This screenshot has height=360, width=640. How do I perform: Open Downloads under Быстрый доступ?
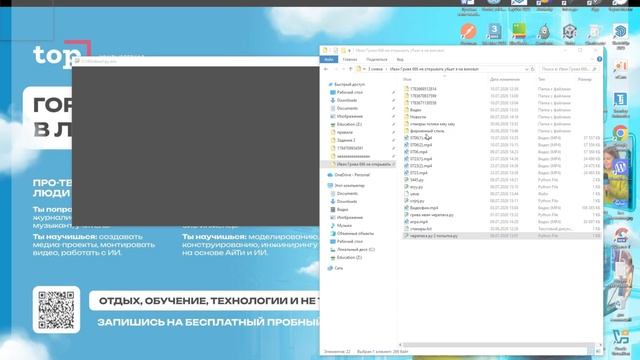[347, 100]
